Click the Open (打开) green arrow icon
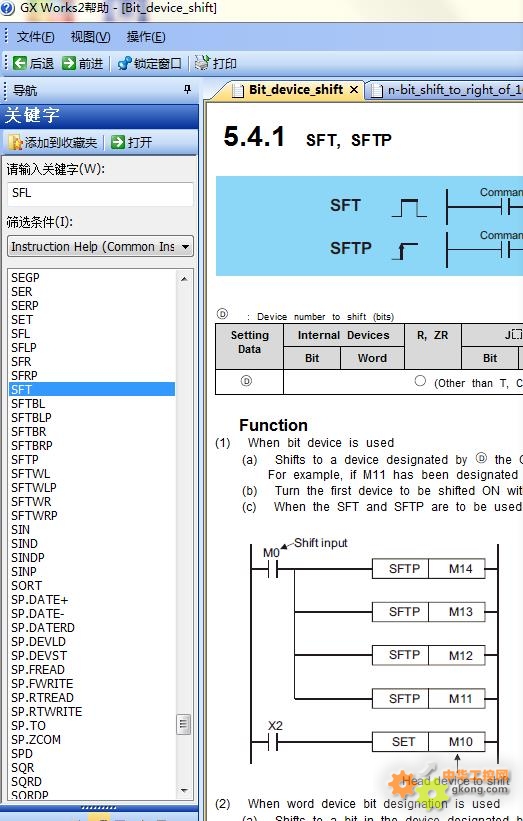523x821 pixels. pos(118,142)
